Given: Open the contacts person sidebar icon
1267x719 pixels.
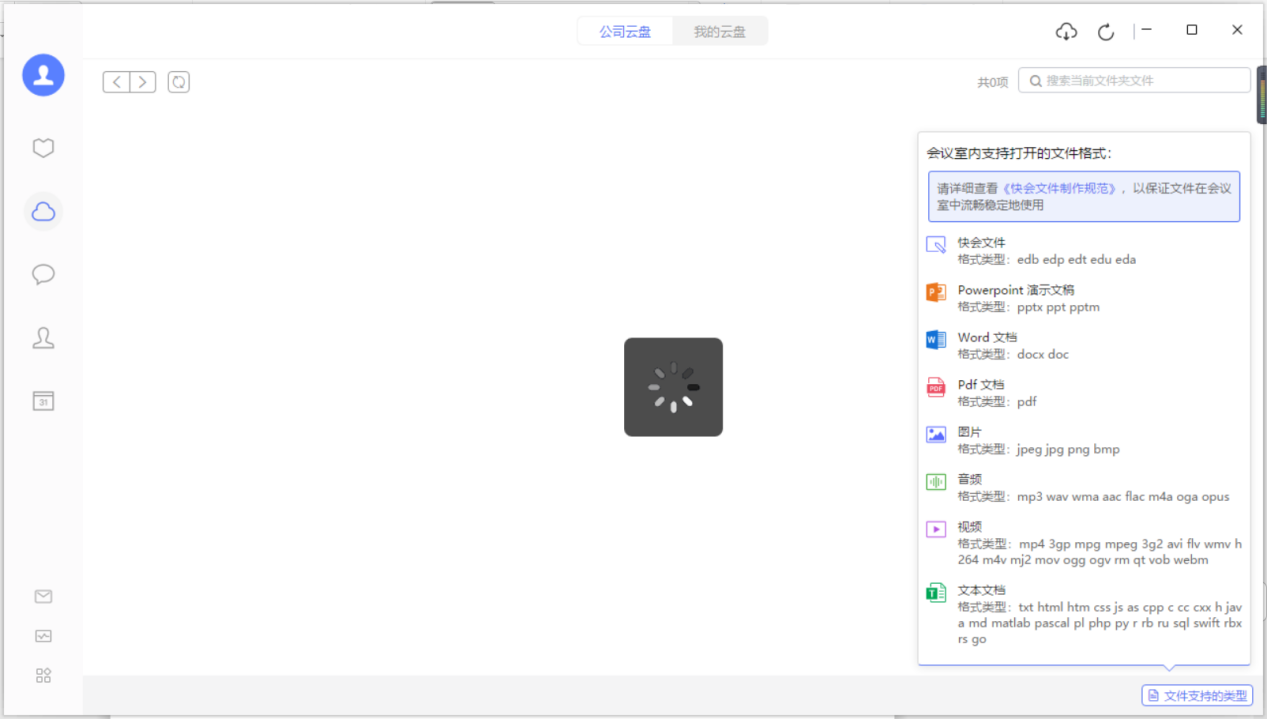Looking at the screenshot, I should tap(43, 338).
